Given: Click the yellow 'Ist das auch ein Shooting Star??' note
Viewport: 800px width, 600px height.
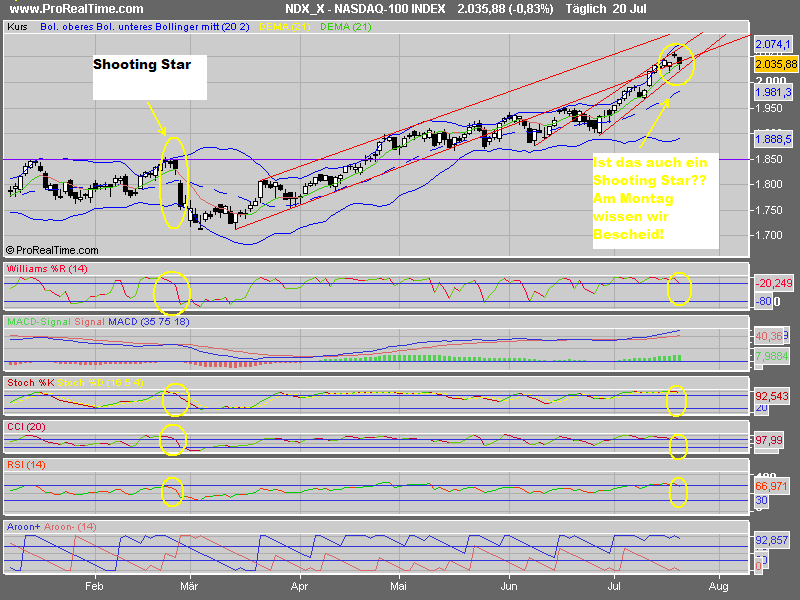Looking at the screenshot, I should click(656, 201).
